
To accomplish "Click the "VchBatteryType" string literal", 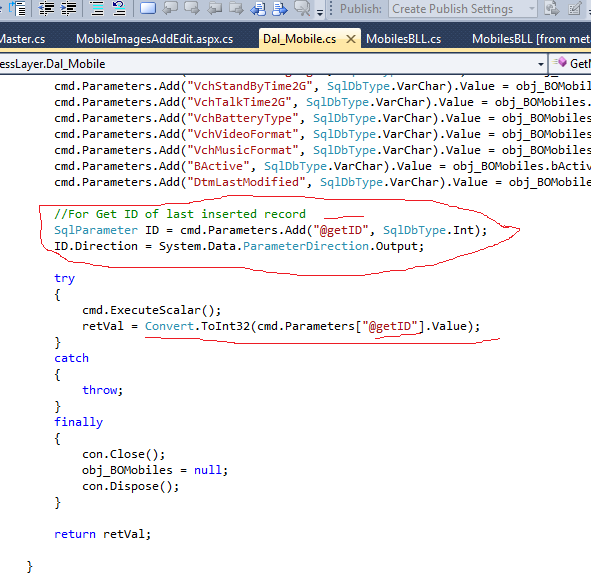I will tap(246, 118).
